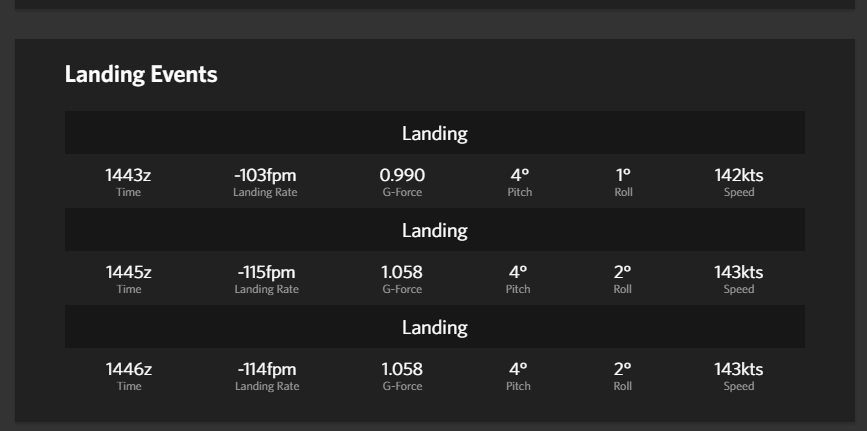Click the 143kts speed in 1445z row
Viewport: 867px width, 431px height.
(739, 272)
